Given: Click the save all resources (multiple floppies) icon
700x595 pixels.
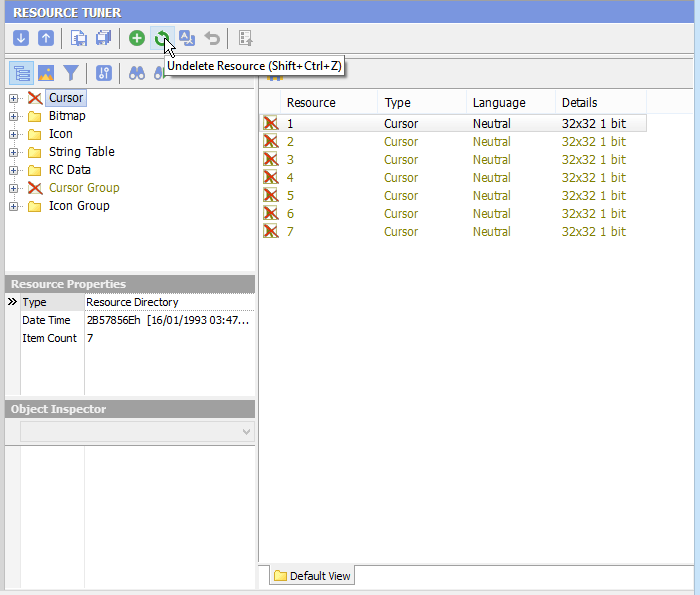Looking at the screenshot, I should 104,38.
